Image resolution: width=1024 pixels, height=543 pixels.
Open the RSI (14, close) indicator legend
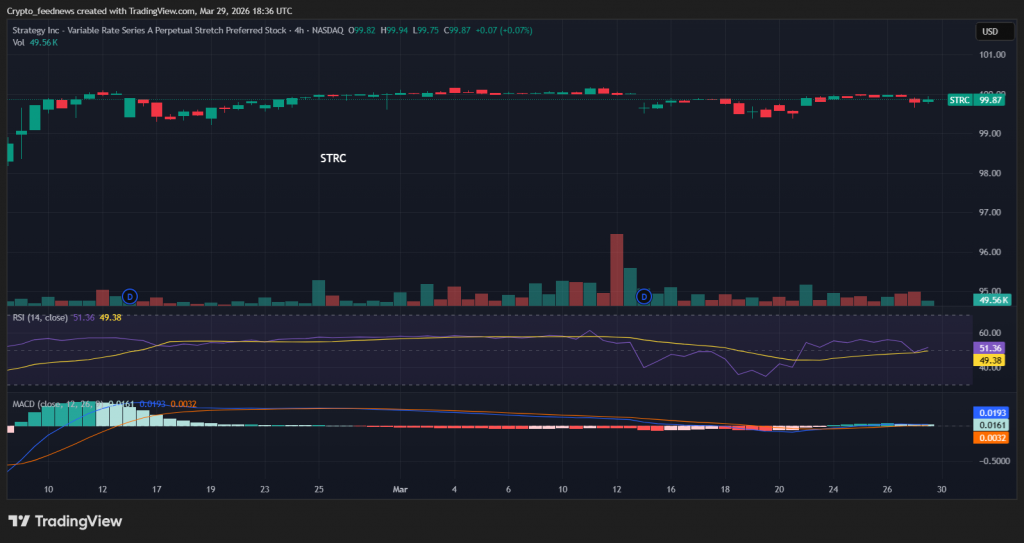point(40,317)
